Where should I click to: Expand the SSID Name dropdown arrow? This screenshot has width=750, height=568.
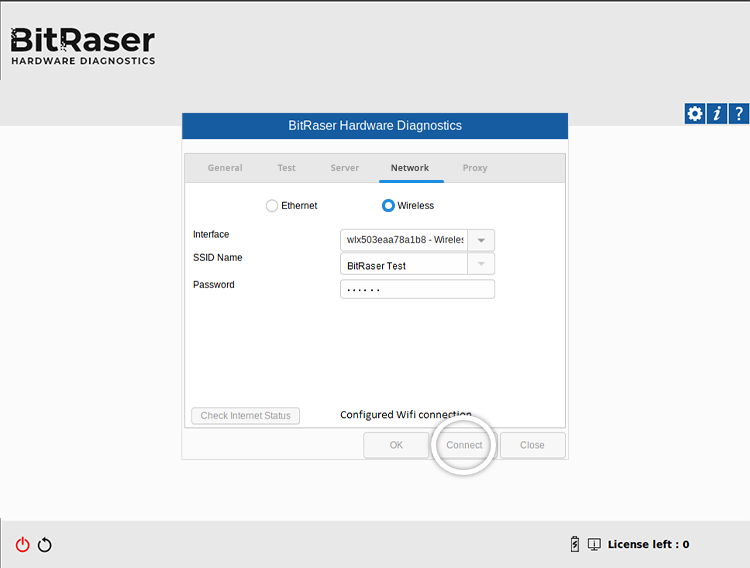click(481, 264)
